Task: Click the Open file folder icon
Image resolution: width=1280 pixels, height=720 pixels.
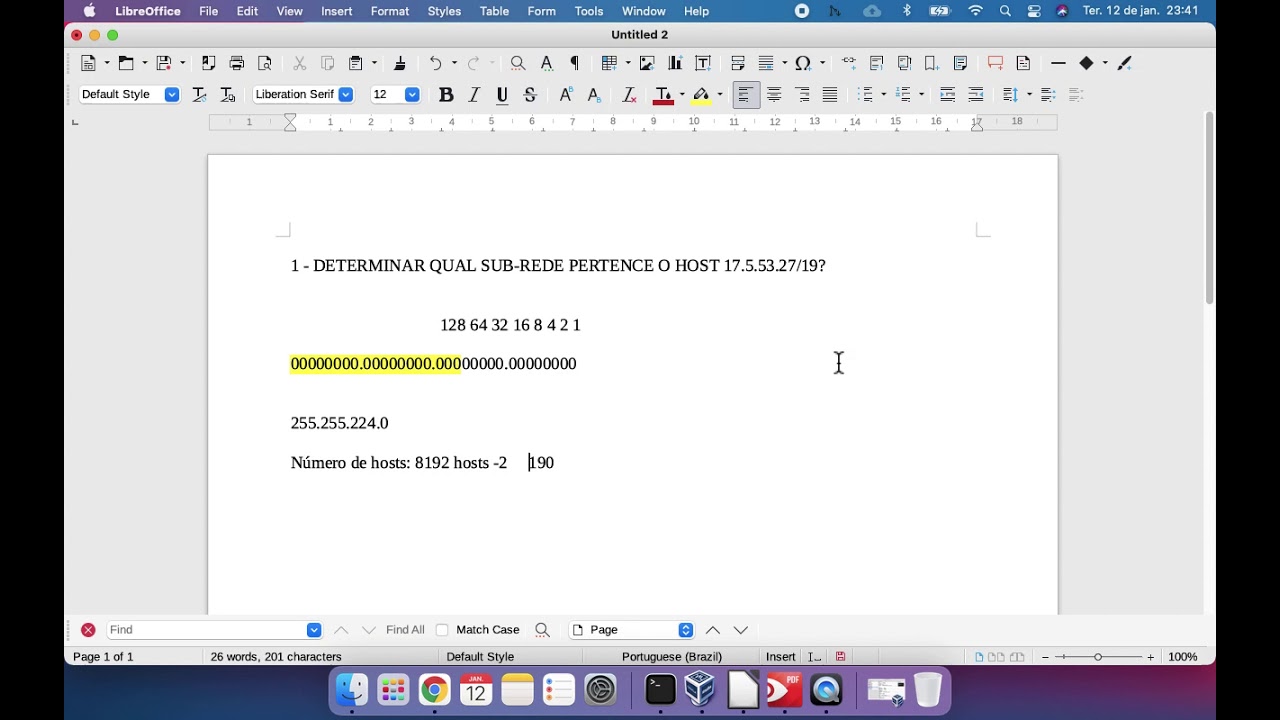Action: point(126,63)
